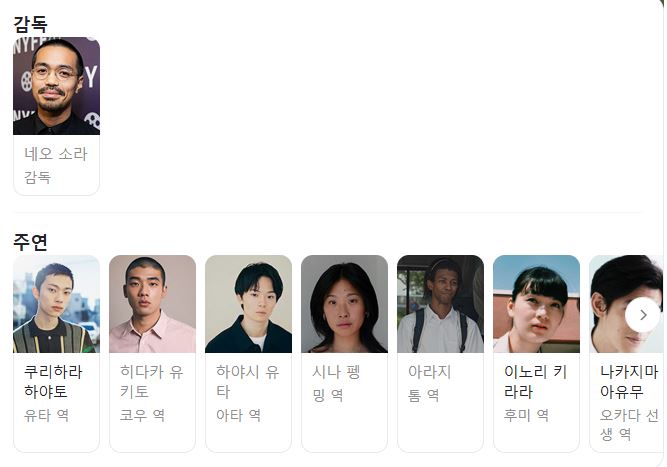Open 쿠리하라 하야토's photo
The height and width of the screenshot is (467, 667).
coord(57,304)
